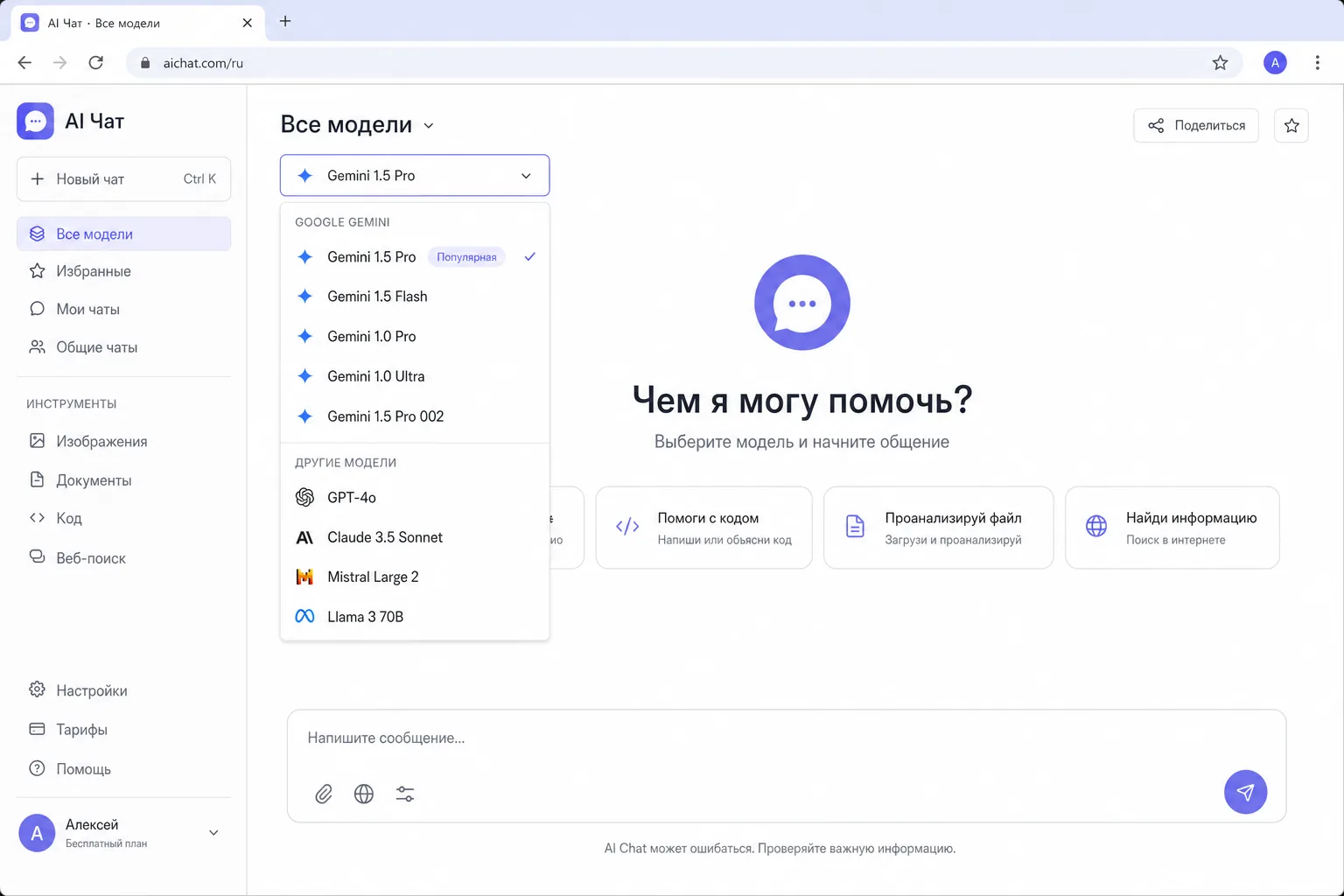
Task: Click the AI Чат logo icon
Action: pyautogui.click(x=35, y=121)
